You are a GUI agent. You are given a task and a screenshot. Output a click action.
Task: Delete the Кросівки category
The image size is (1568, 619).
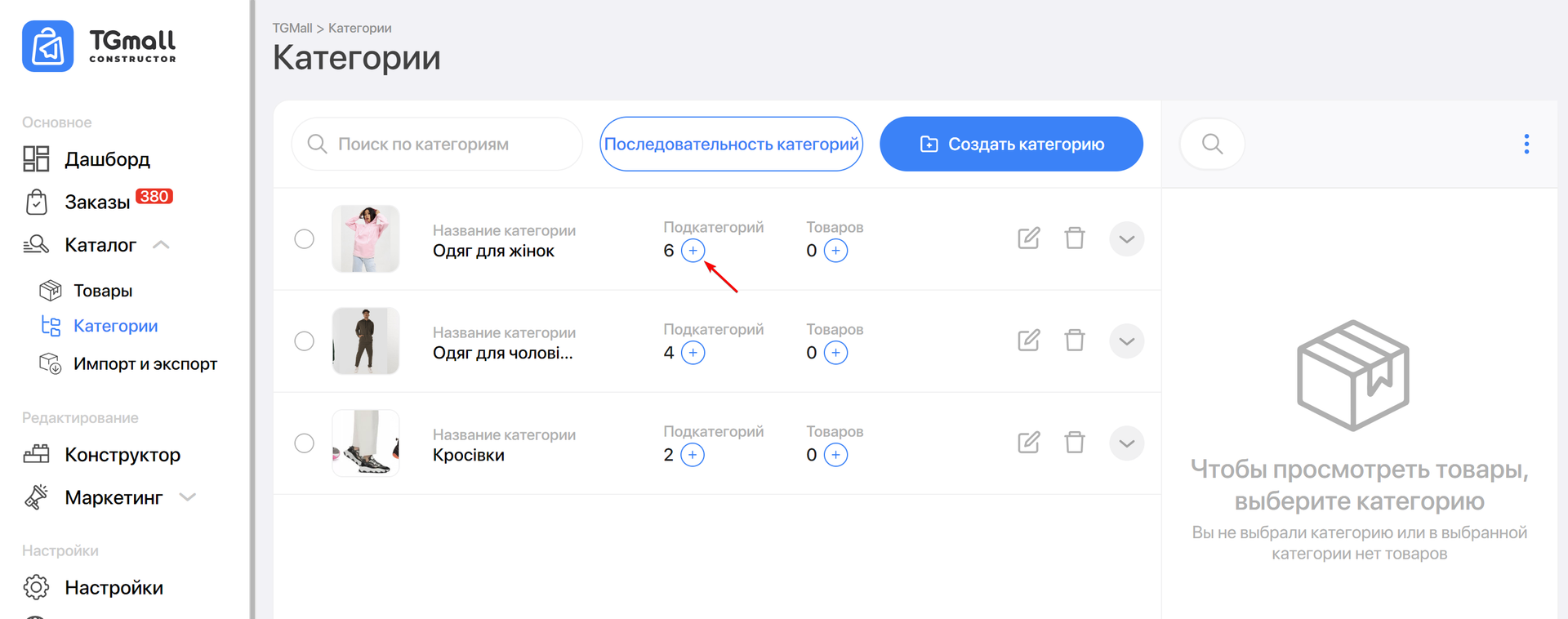click(1075, 443)
